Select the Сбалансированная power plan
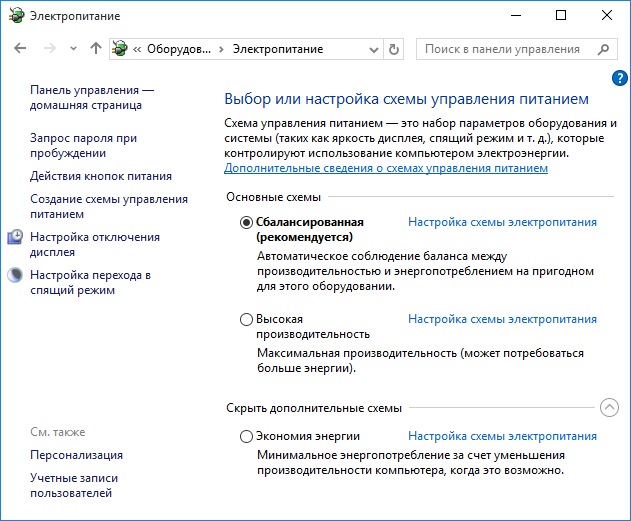631x521 pixels. tap(246, 223)
